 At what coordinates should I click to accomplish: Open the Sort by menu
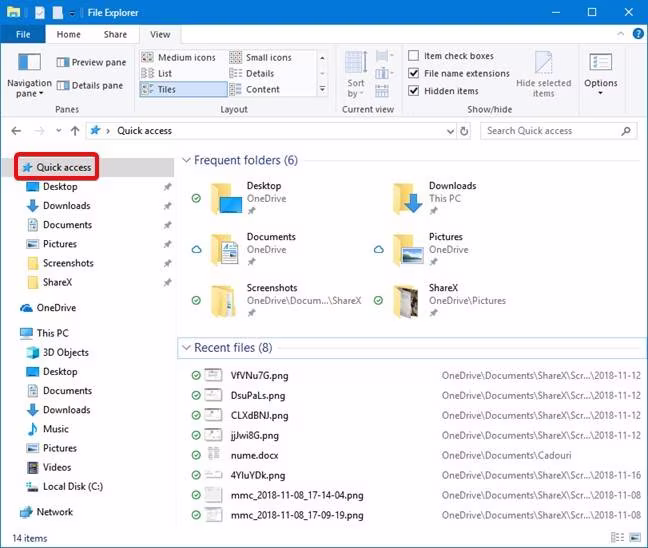[356, 74]
